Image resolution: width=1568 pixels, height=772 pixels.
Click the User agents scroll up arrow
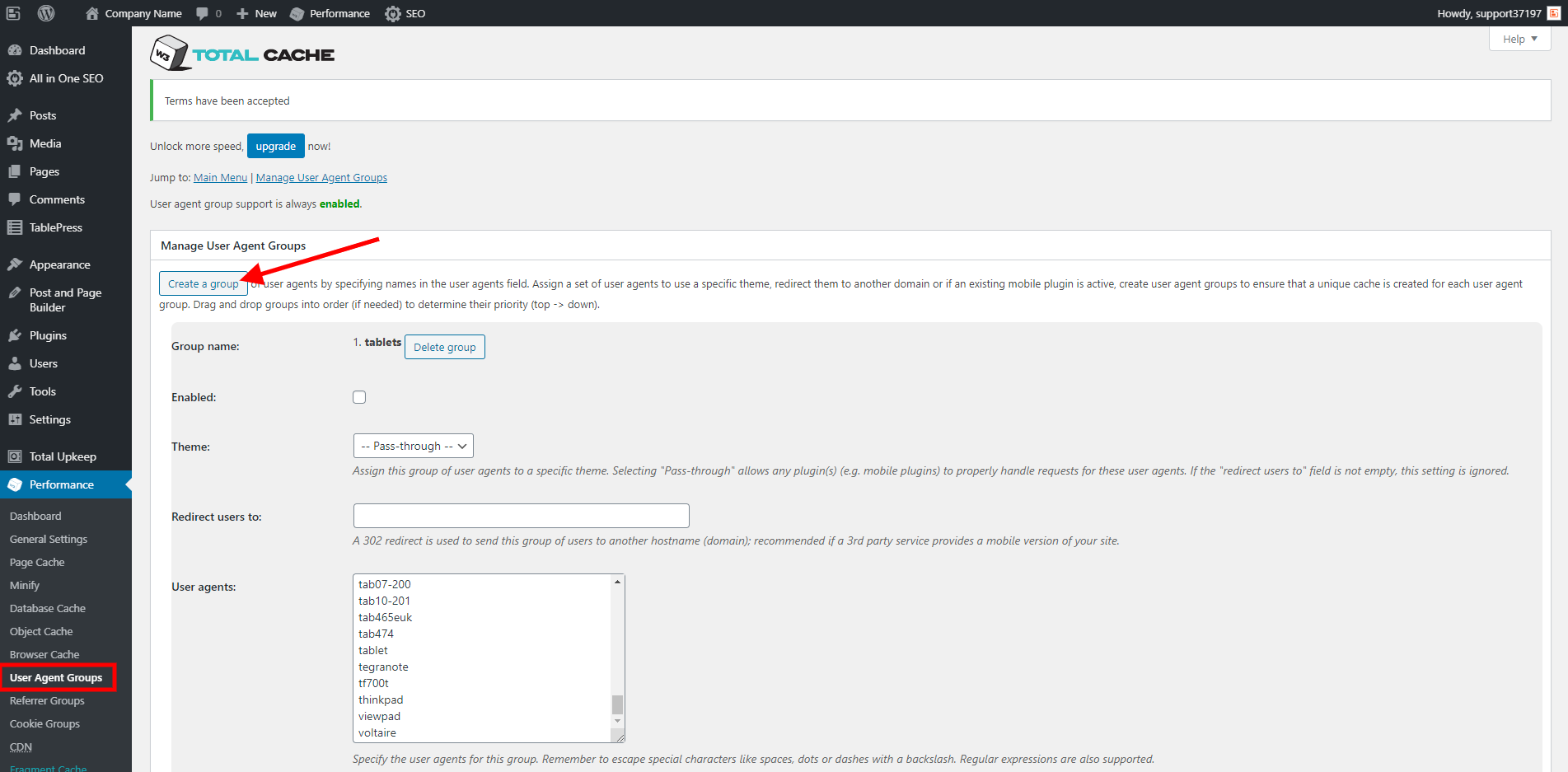coord(617,582)
